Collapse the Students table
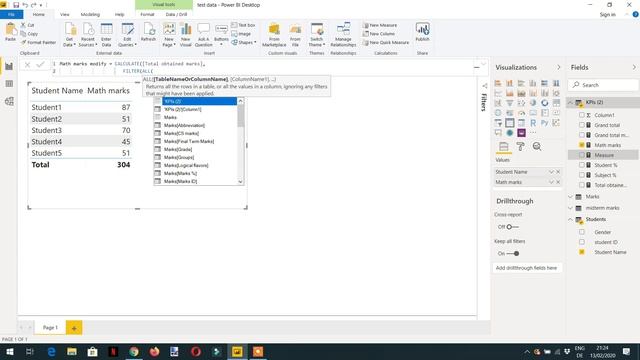 [x=571, y=220]
